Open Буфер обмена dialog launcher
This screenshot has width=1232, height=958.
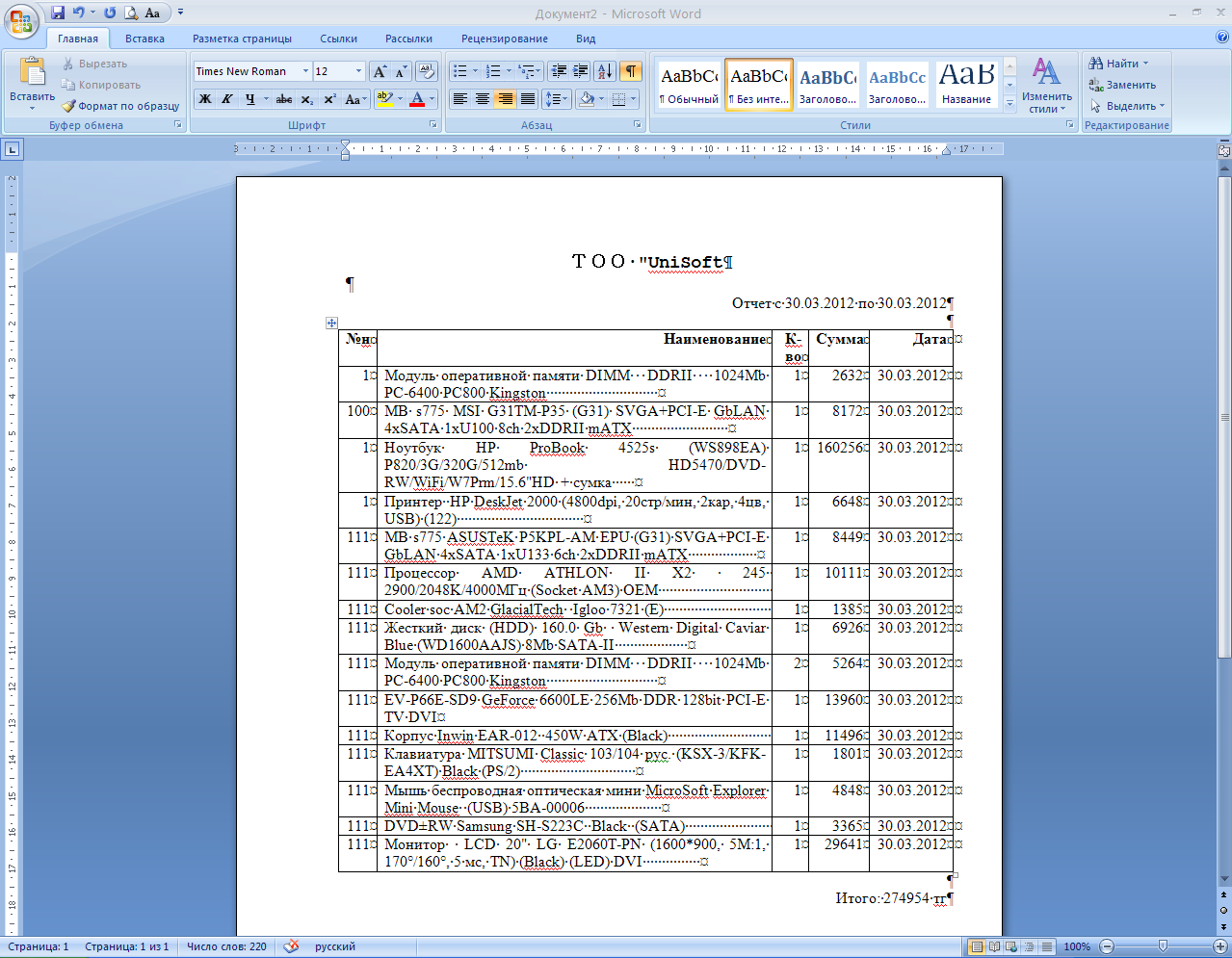point(178,125)
